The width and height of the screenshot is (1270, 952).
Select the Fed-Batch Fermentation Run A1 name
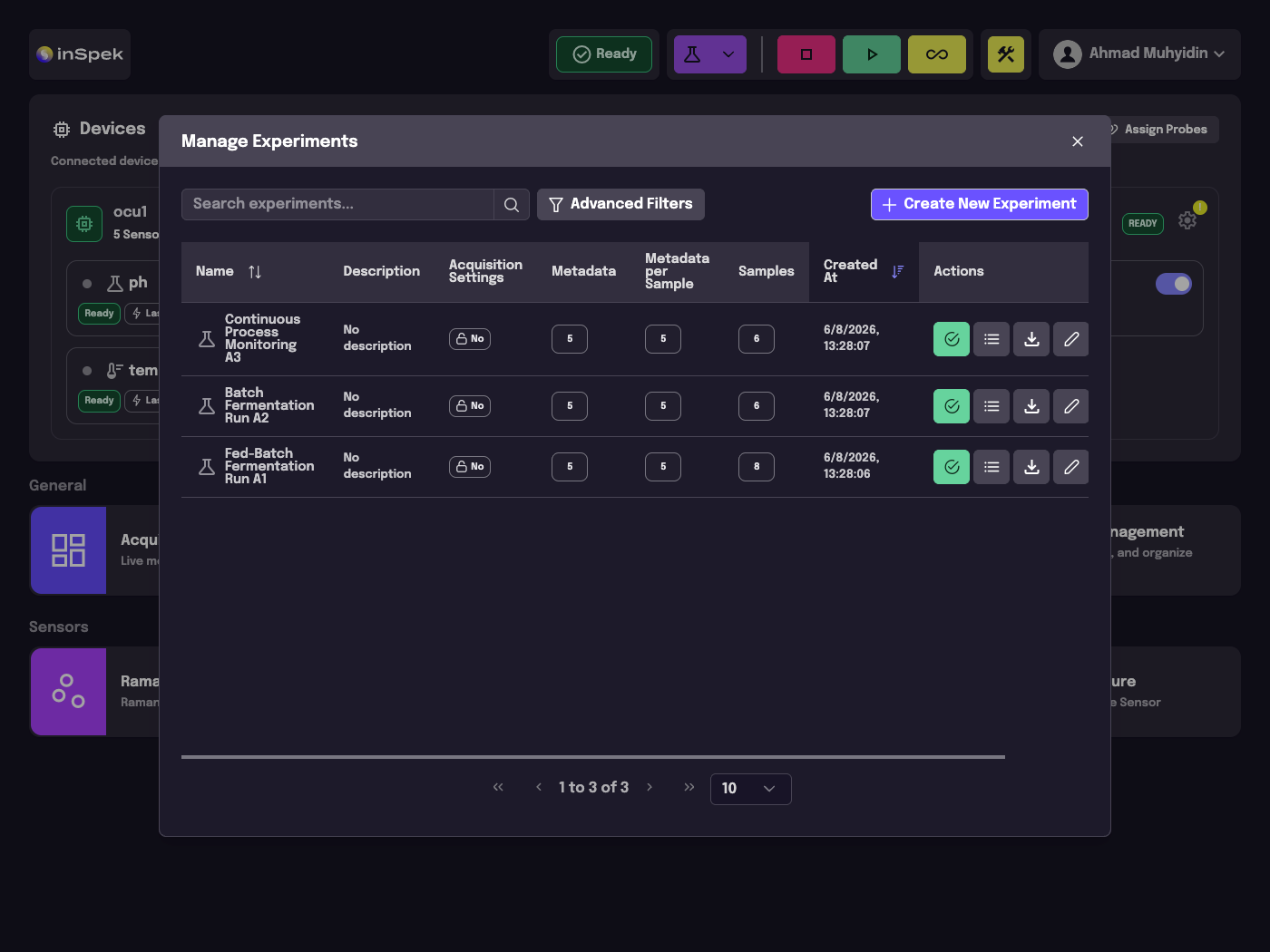(269, 467)
